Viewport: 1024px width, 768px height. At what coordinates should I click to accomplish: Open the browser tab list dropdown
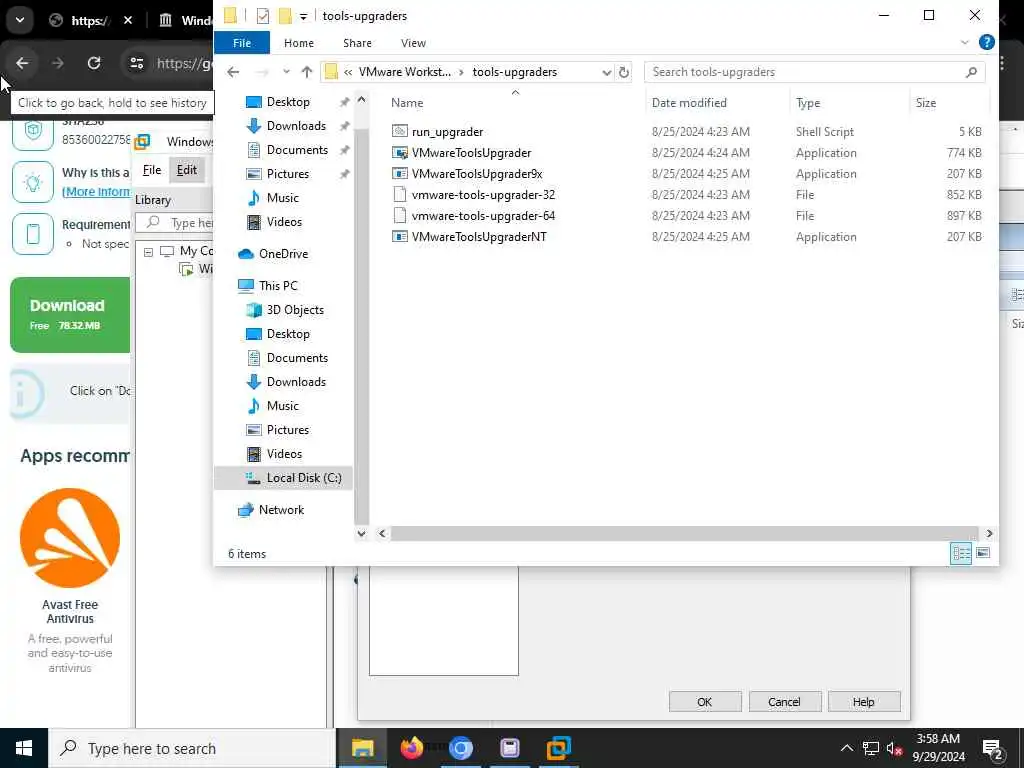click(20, 20)
